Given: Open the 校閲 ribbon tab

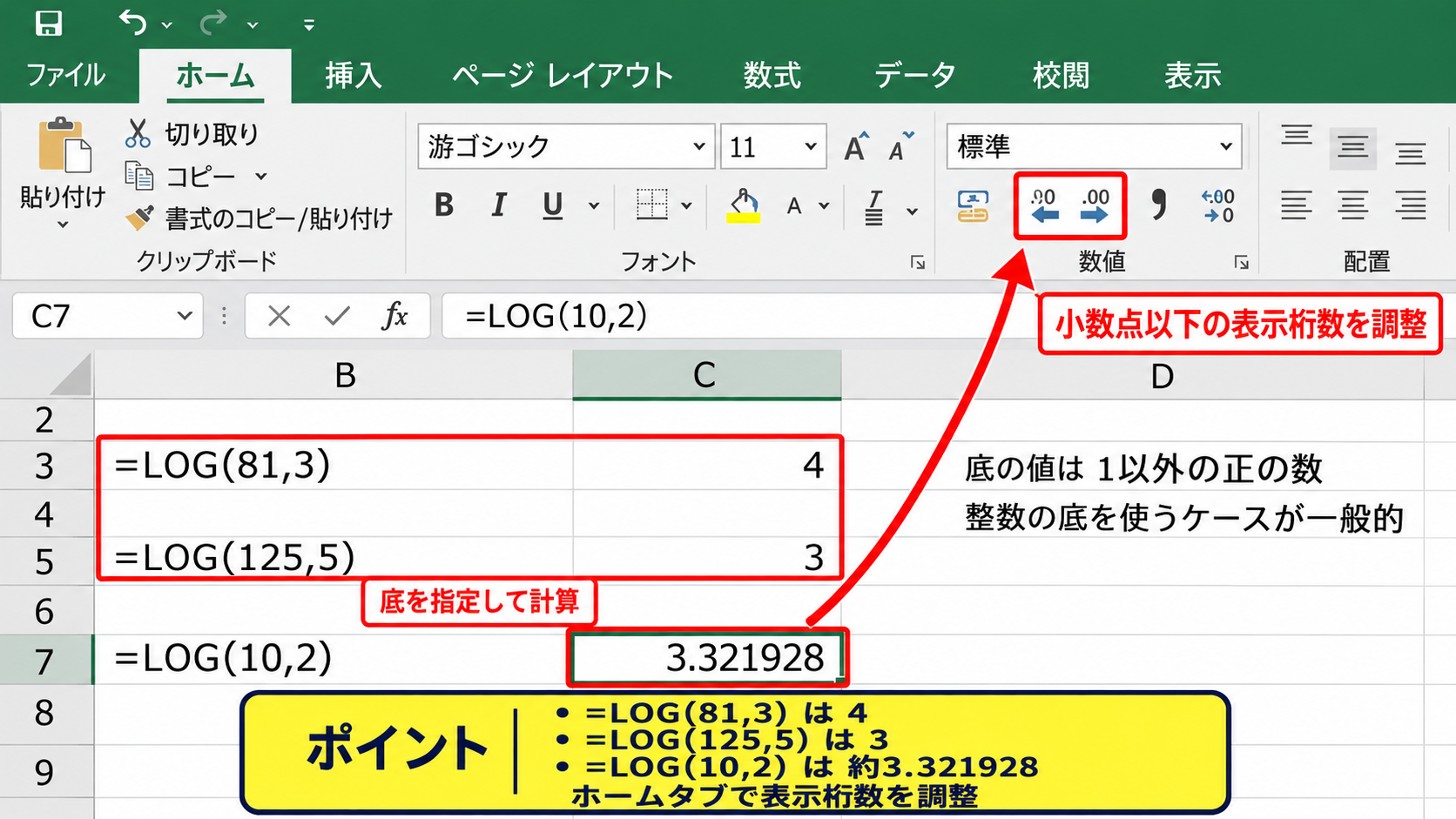Looking at the screenshot, I should pos(1062,76).
